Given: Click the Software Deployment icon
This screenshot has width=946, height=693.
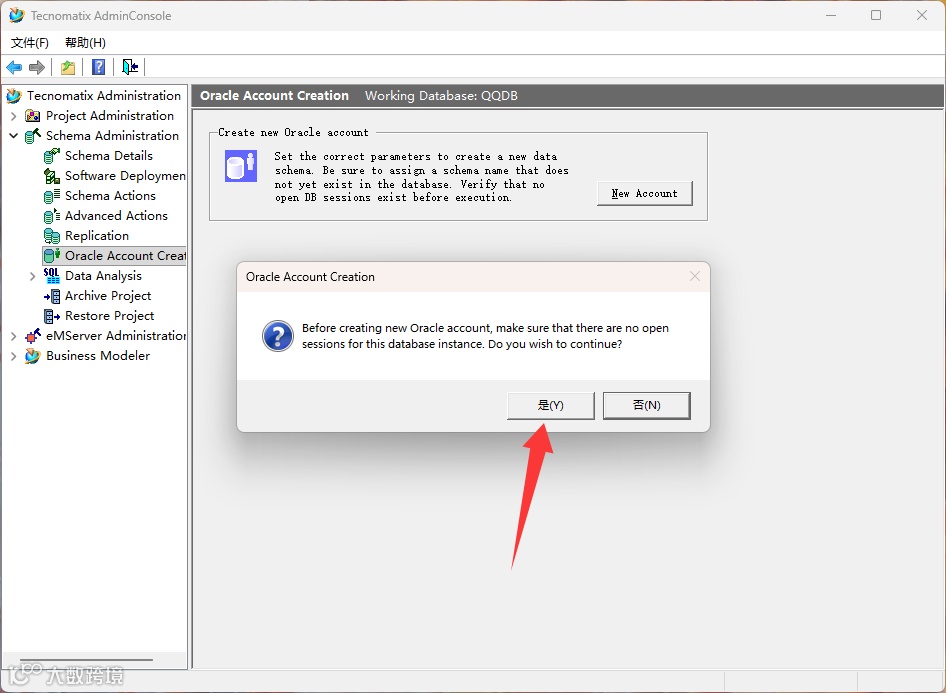Looking at the screenshot, I should (52, 176).
